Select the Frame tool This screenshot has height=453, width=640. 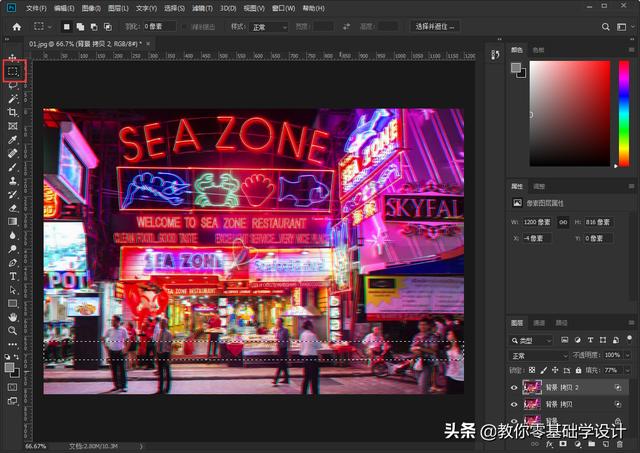[x=13, y=126]
